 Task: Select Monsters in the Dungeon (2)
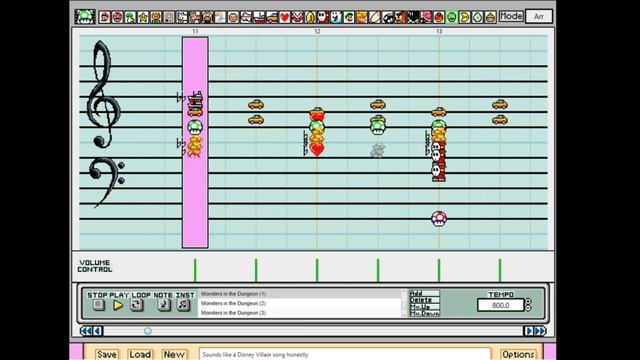coord(300,303)
